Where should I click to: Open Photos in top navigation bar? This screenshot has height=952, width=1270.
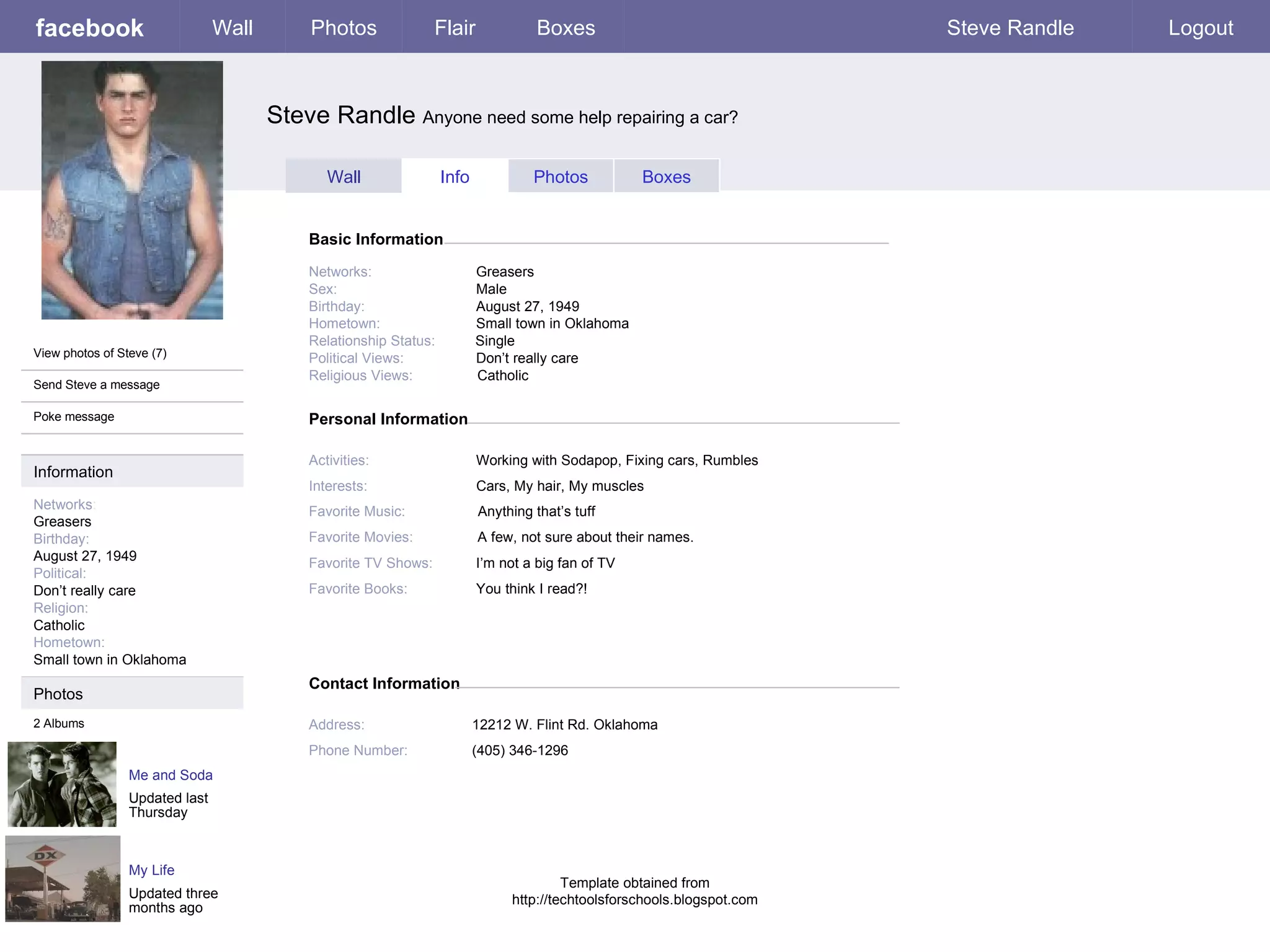344,28
